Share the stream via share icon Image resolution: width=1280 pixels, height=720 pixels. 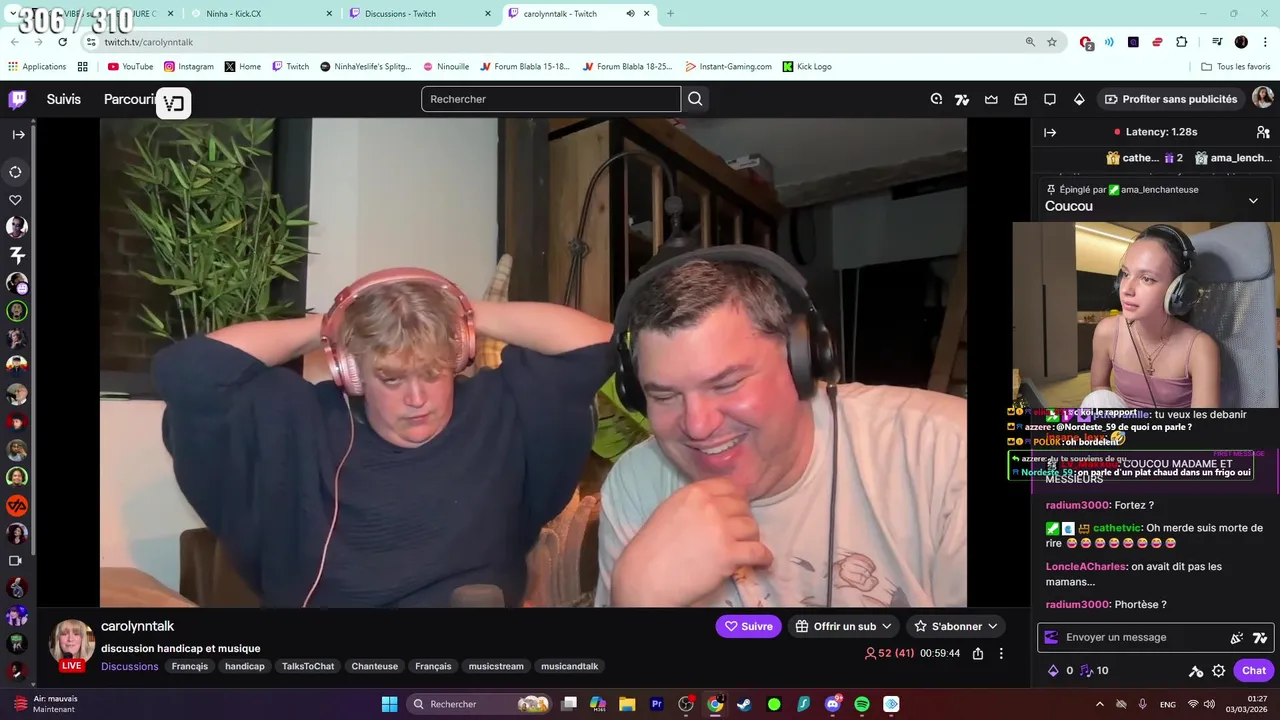tap(978, 653)
